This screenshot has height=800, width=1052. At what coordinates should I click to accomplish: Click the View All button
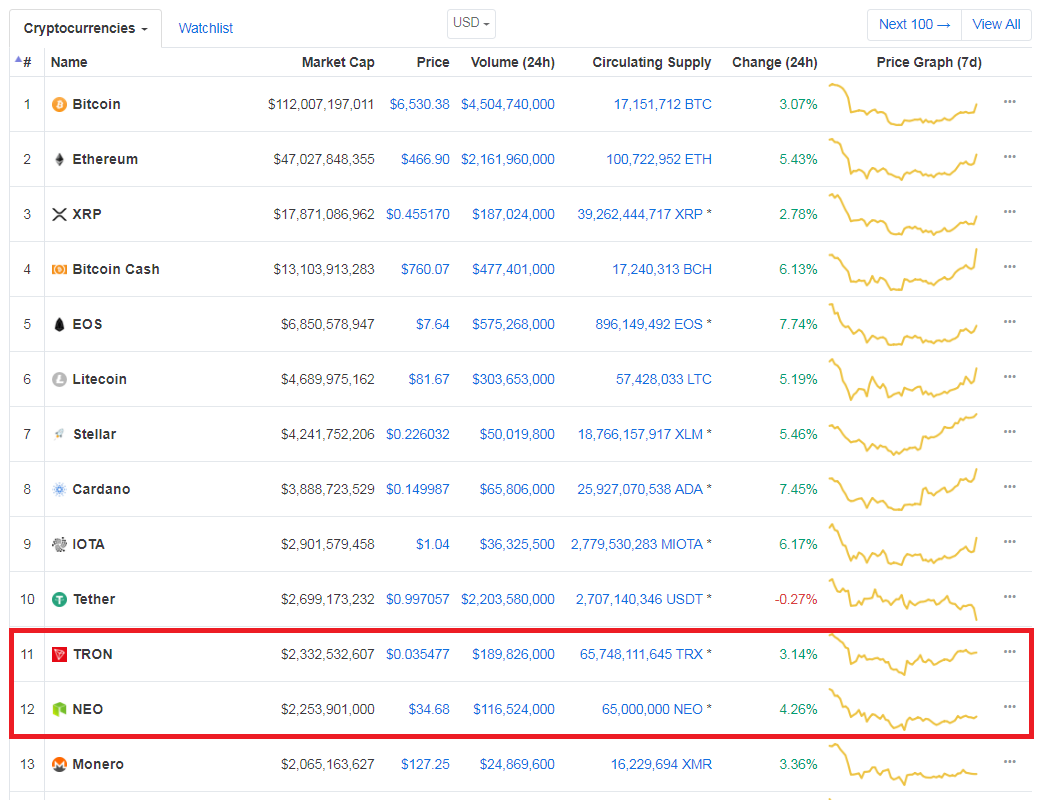click(996, 24)
